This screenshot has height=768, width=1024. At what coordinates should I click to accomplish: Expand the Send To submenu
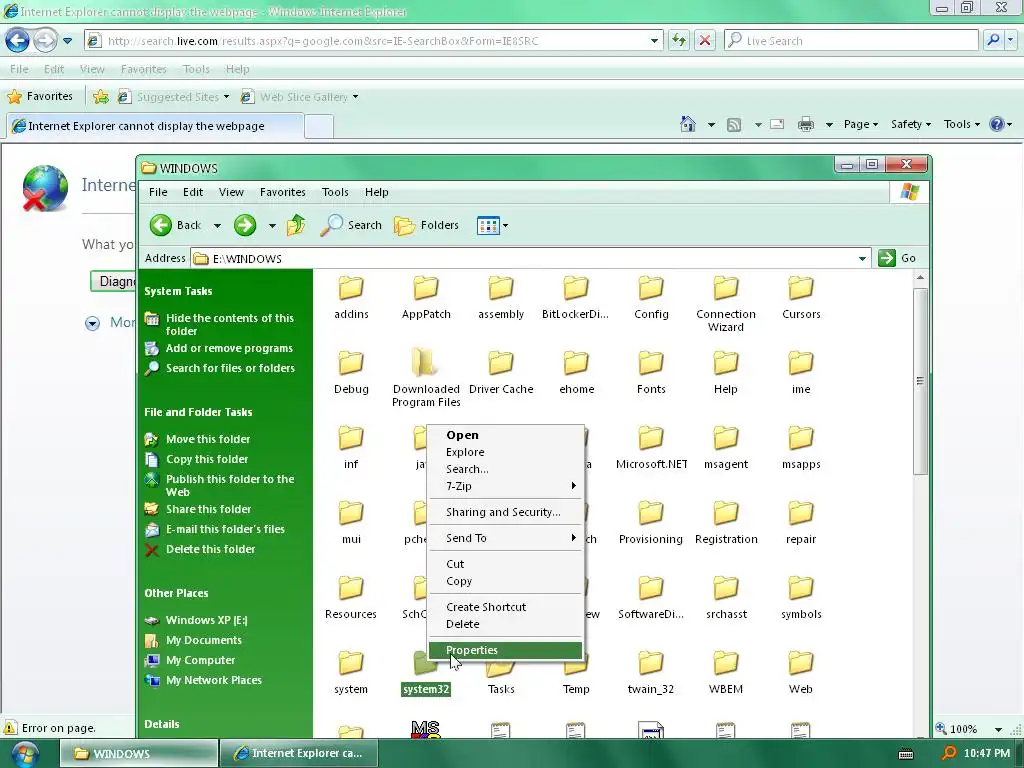[505, 538]
